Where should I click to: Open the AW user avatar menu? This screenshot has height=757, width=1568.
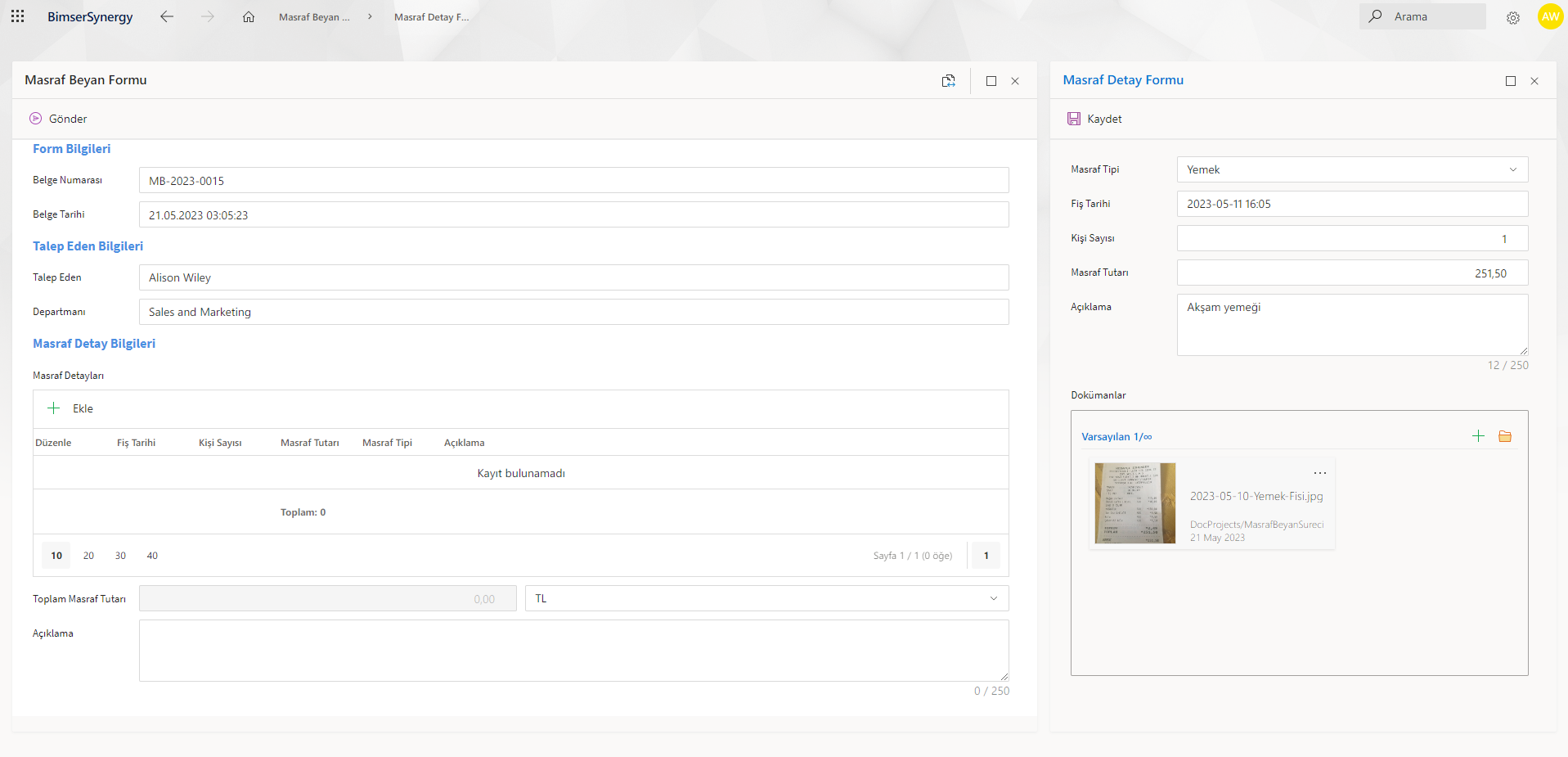pyautogui.click(x=1550, y=16)
